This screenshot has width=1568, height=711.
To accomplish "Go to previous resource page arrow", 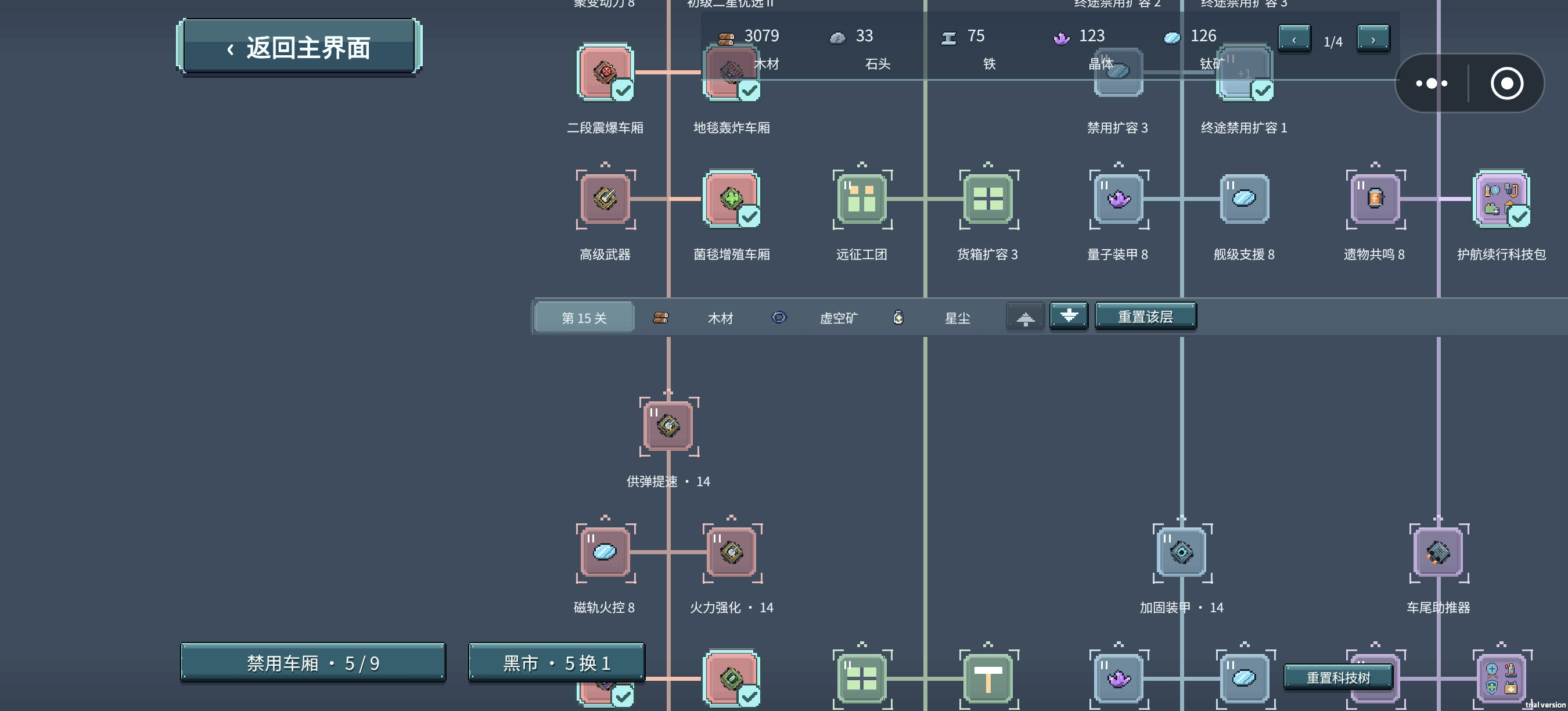I will pyautogui.click(x=1294, y=39).
